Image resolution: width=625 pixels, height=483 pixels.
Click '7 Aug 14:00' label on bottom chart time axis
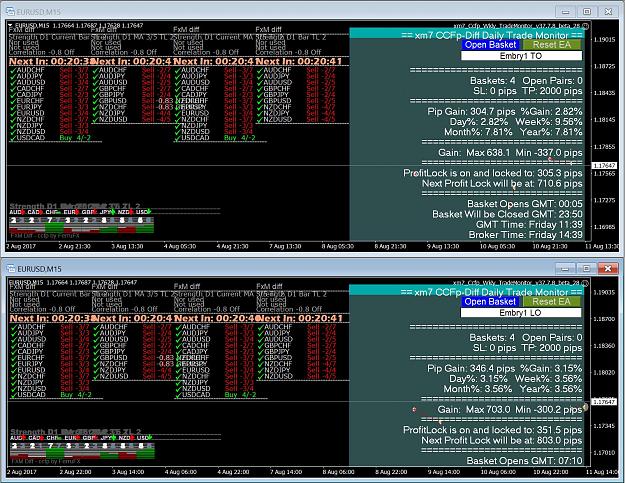coord(286,472)
